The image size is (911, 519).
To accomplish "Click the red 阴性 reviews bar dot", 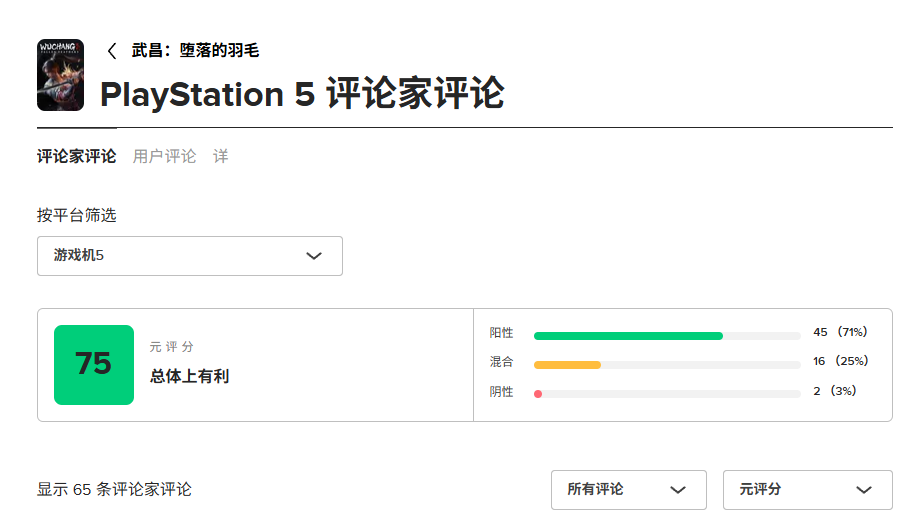I will [538, 394].
